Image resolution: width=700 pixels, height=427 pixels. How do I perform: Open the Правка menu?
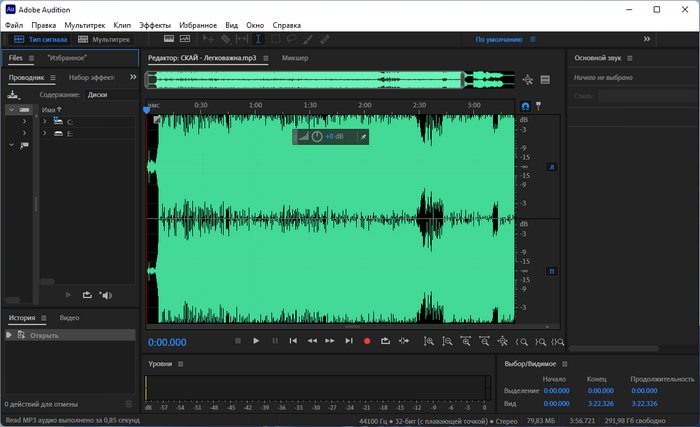(x=43, y=25)
